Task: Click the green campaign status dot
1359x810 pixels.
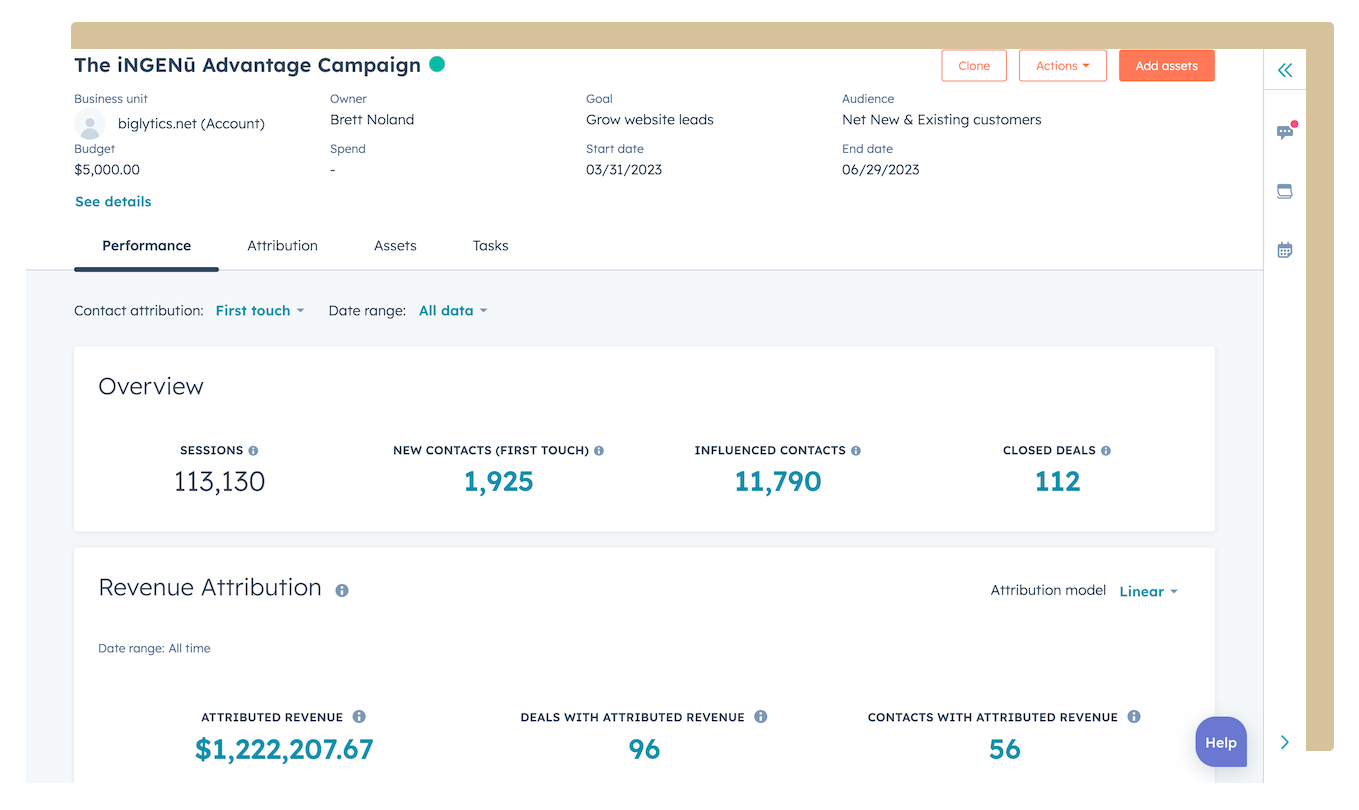Action: pos(437,64)
